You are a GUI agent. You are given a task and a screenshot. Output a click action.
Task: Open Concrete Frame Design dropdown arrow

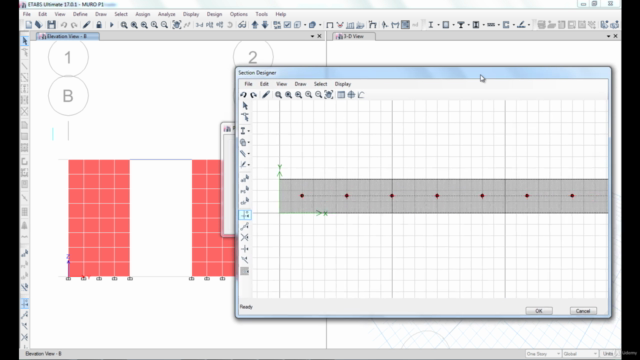tap(453, 25)
